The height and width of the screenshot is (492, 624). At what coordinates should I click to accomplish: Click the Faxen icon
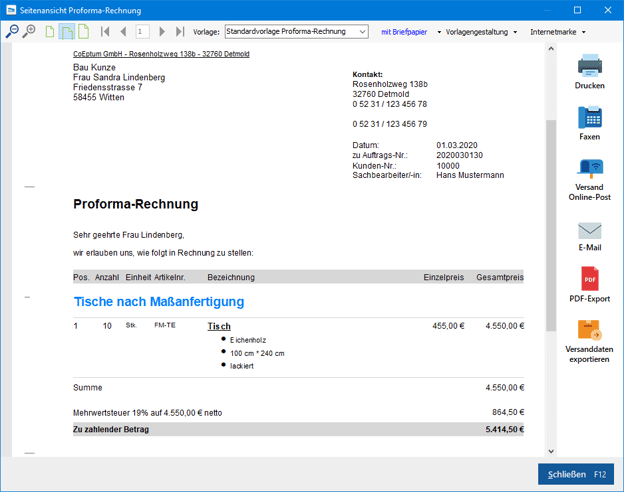tap(590, 118)
